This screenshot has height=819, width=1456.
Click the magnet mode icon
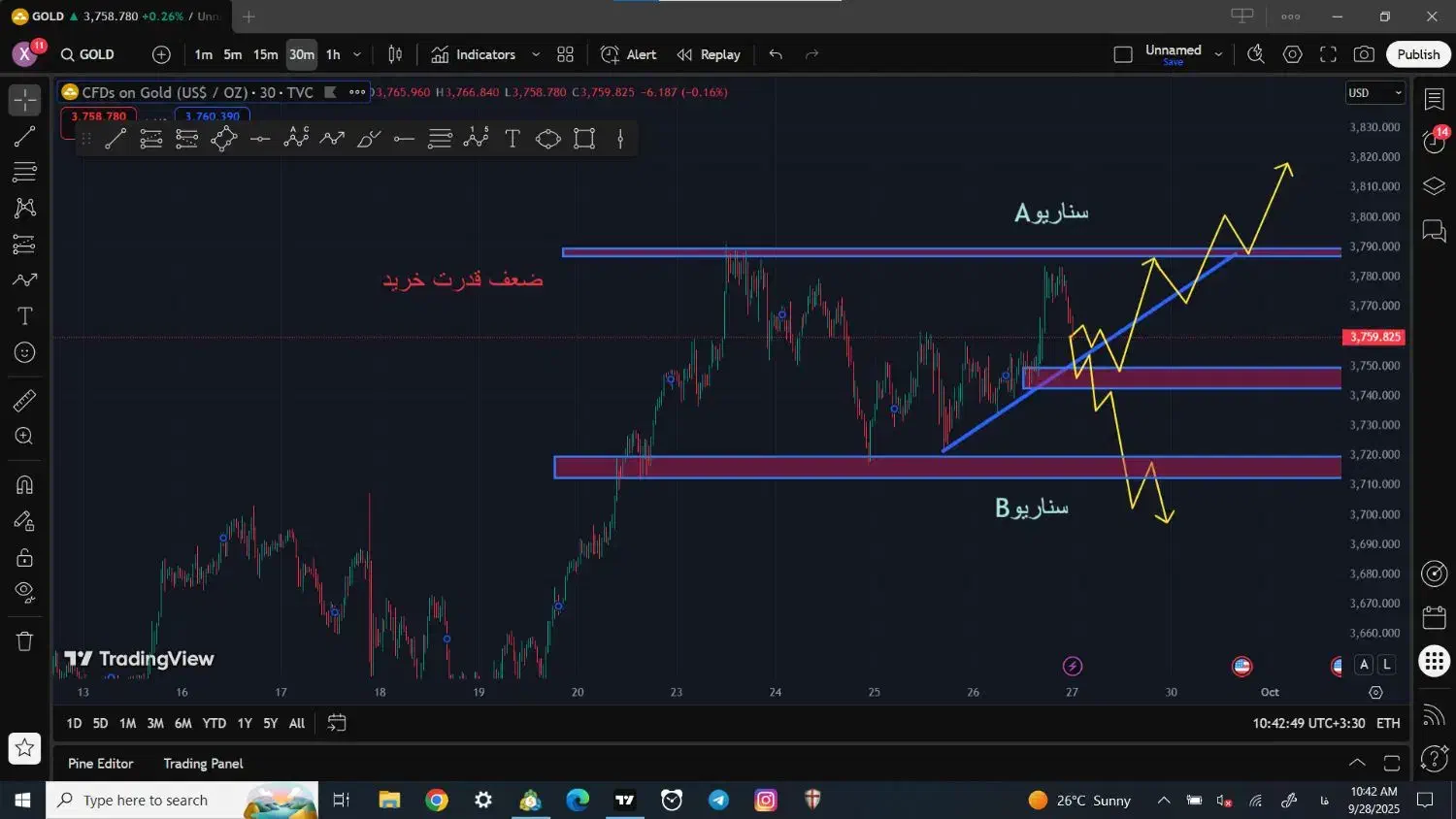click(24, 484)
